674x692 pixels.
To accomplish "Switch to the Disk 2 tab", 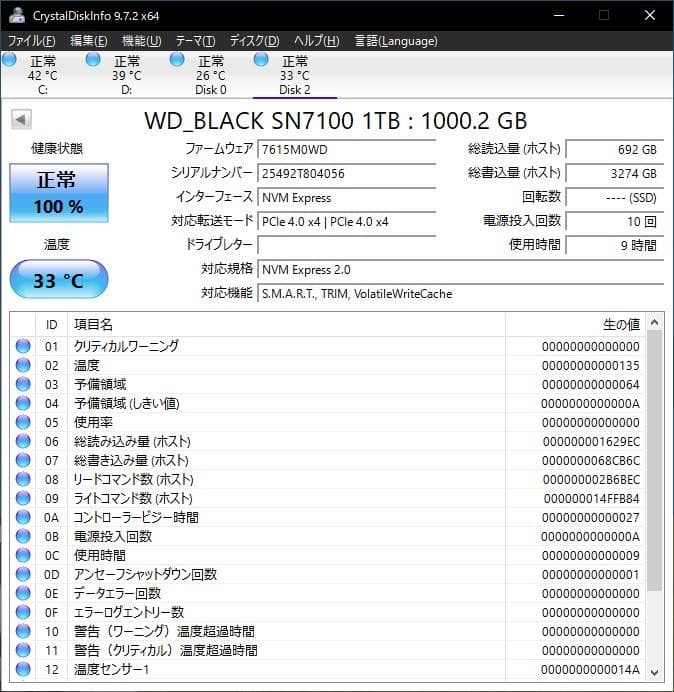I will (x=294, y=75).
